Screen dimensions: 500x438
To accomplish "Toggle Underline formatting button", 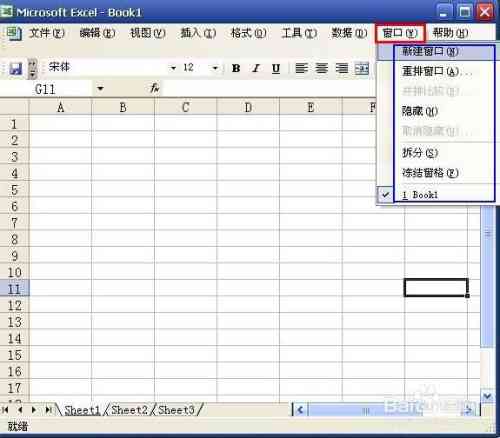I will [276, 68].
